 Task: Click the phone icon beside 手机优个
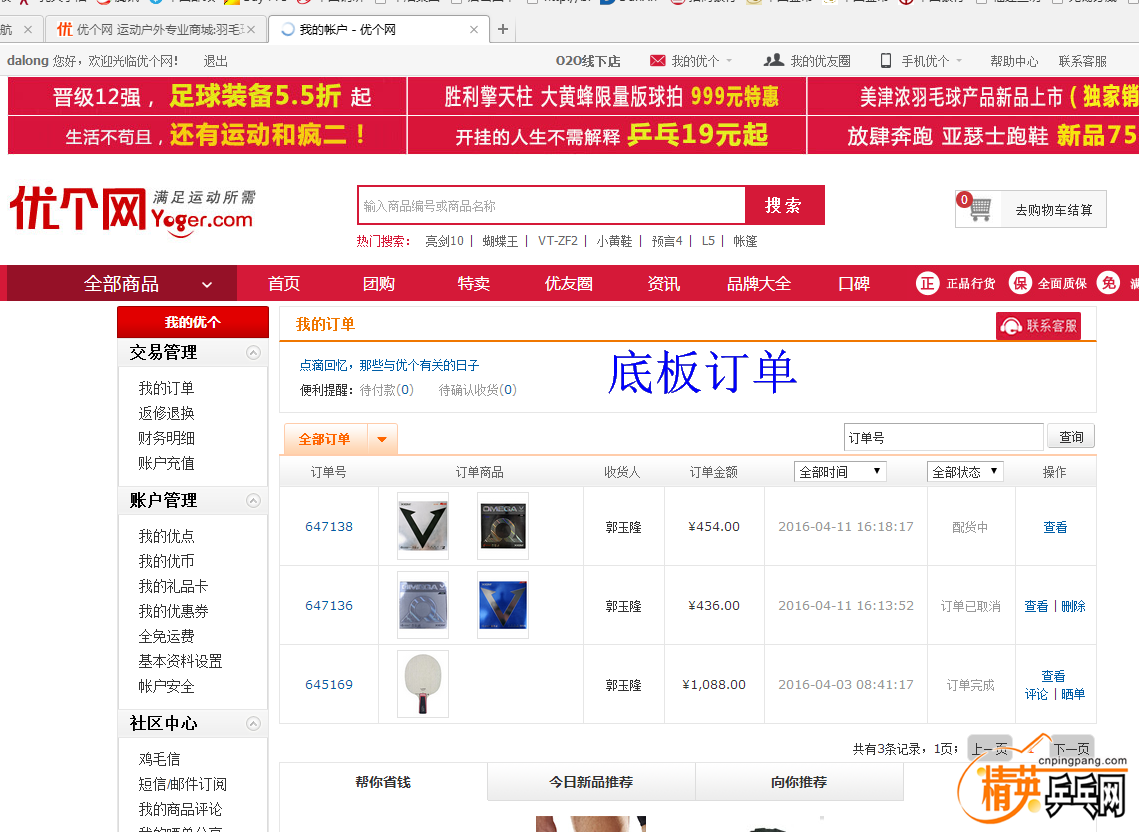(885, 61)
